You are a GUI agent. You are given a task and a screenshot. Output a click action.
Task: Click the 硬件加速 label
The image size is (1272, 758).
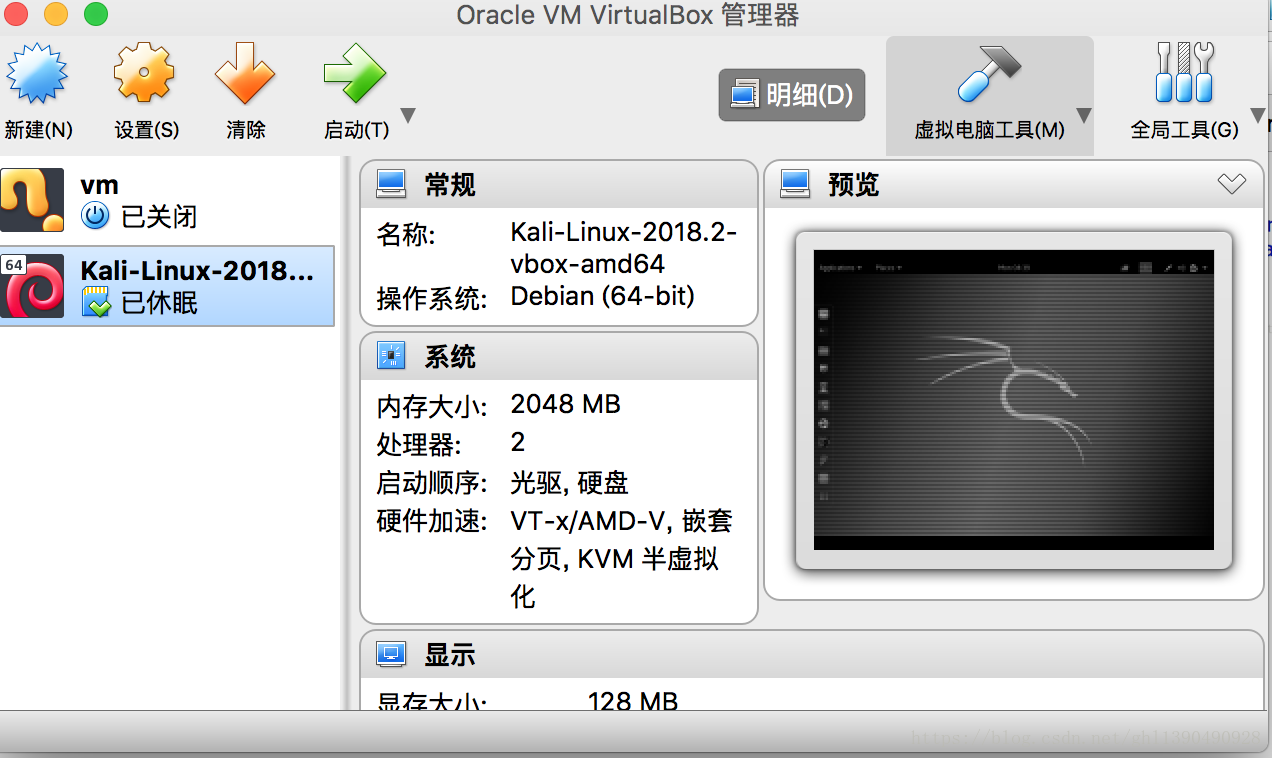coord(432,521)
